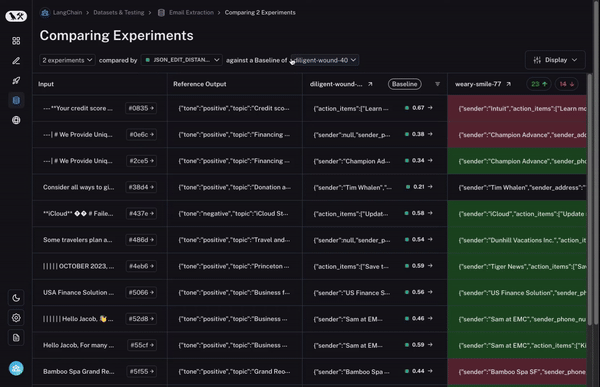Toggle the 14 regressed results filter
The height and width of the screenshot is (387, 600).
[567, 84]
